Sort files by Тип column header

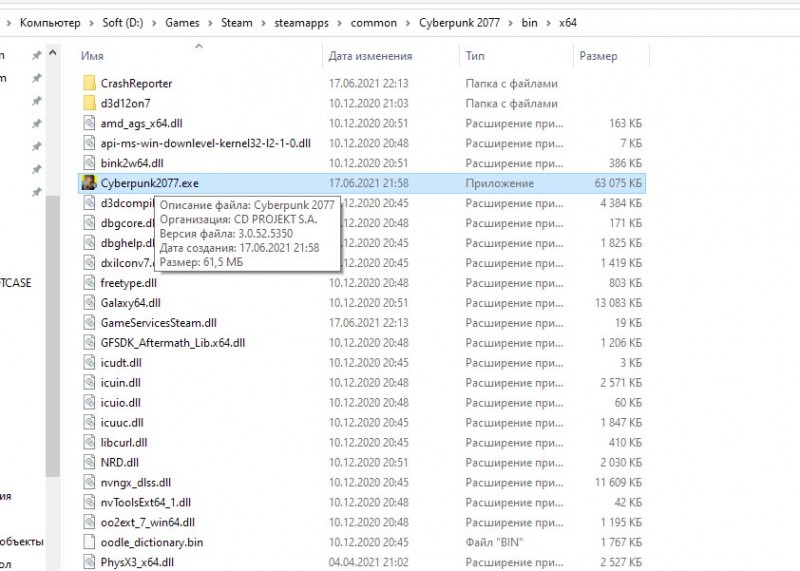click(474, 56)
